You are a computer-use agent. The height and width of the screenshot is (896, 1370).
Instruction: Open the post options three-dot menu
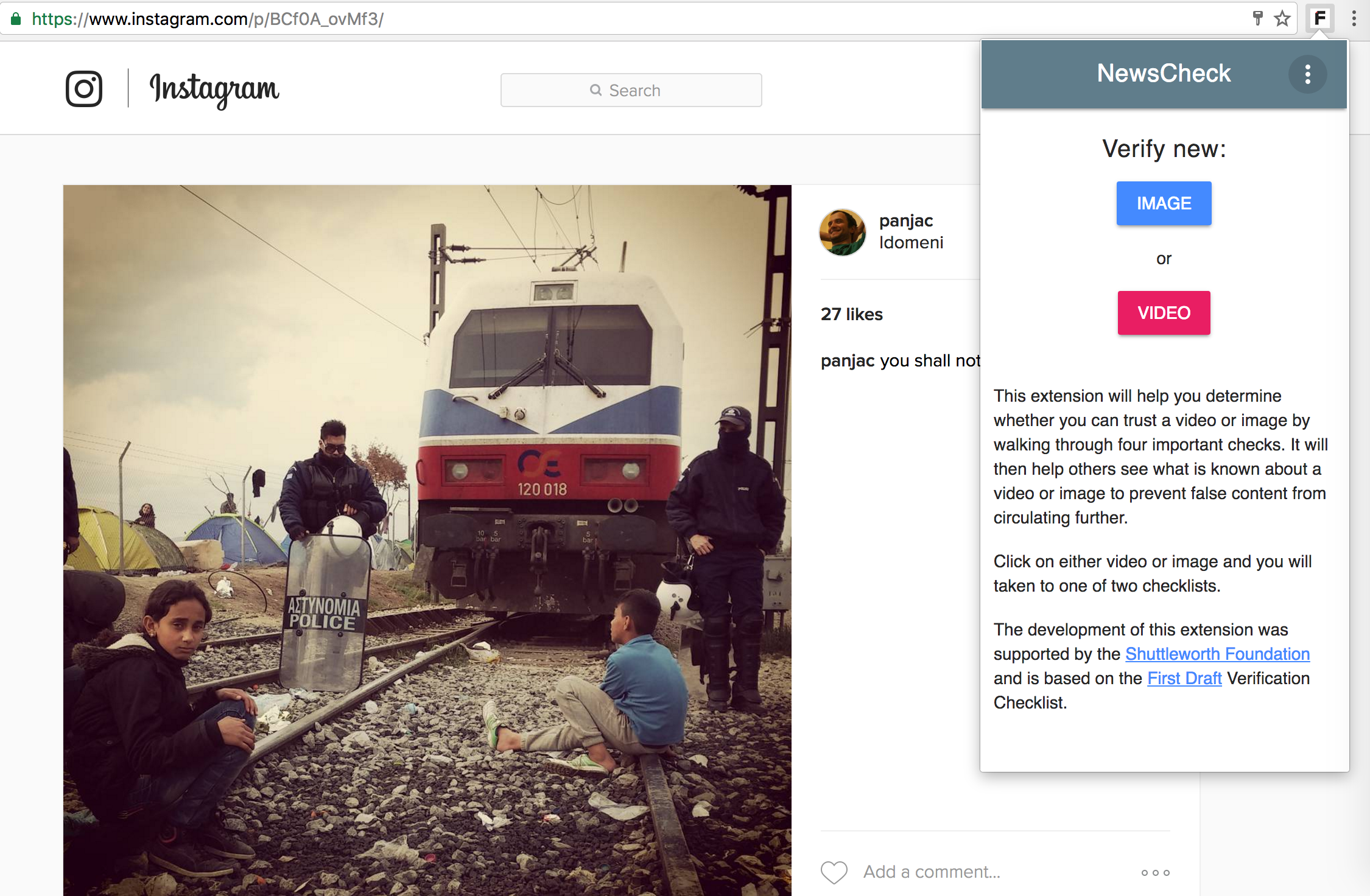tap(1155, 872)
